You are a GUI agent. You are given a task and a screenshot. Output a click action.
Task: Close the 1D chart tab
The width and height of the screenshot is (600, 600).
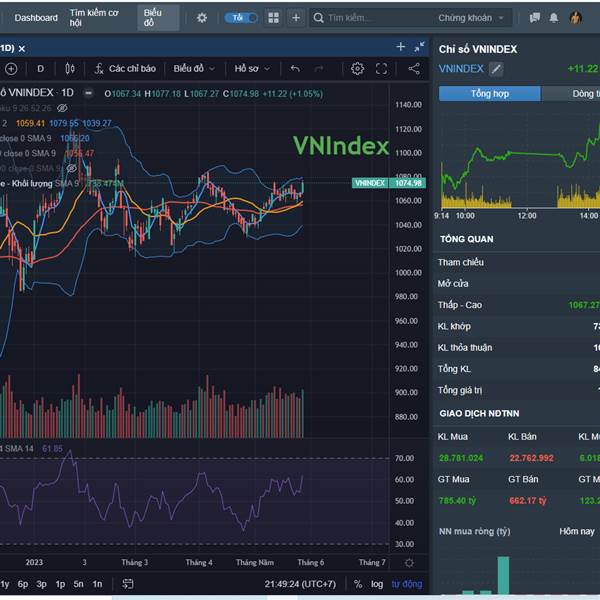click(x=22, y=49)
